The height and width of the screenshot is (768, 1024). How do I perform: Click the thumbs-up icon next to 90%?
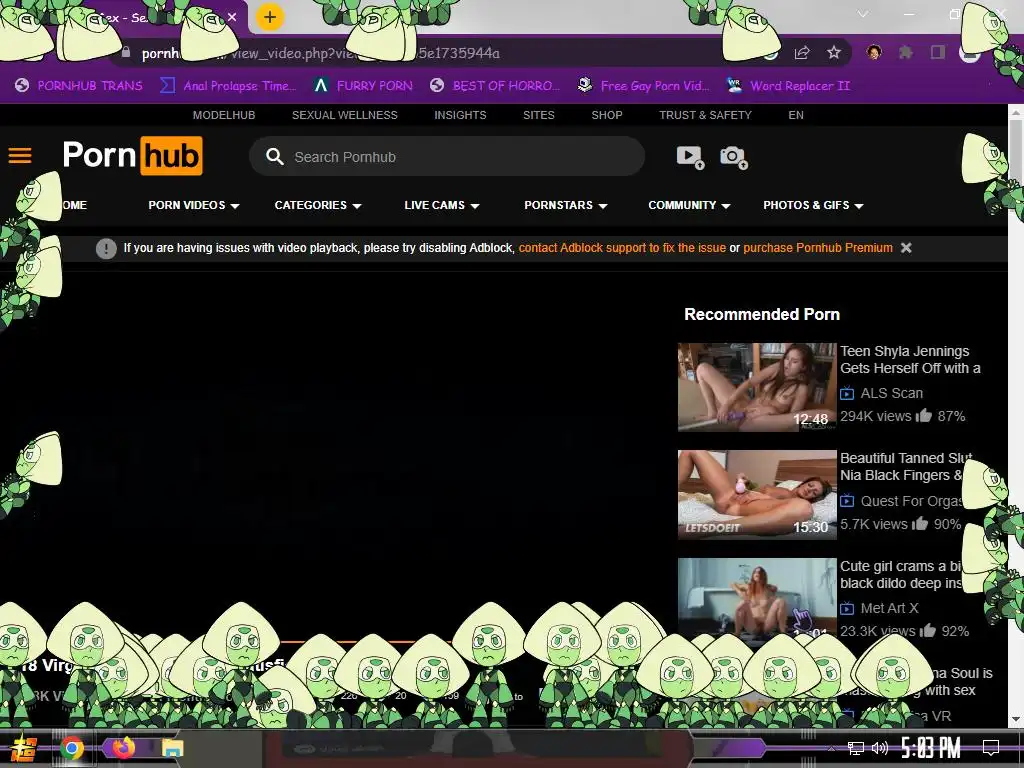pyautogui.click(x=920, y=523)
